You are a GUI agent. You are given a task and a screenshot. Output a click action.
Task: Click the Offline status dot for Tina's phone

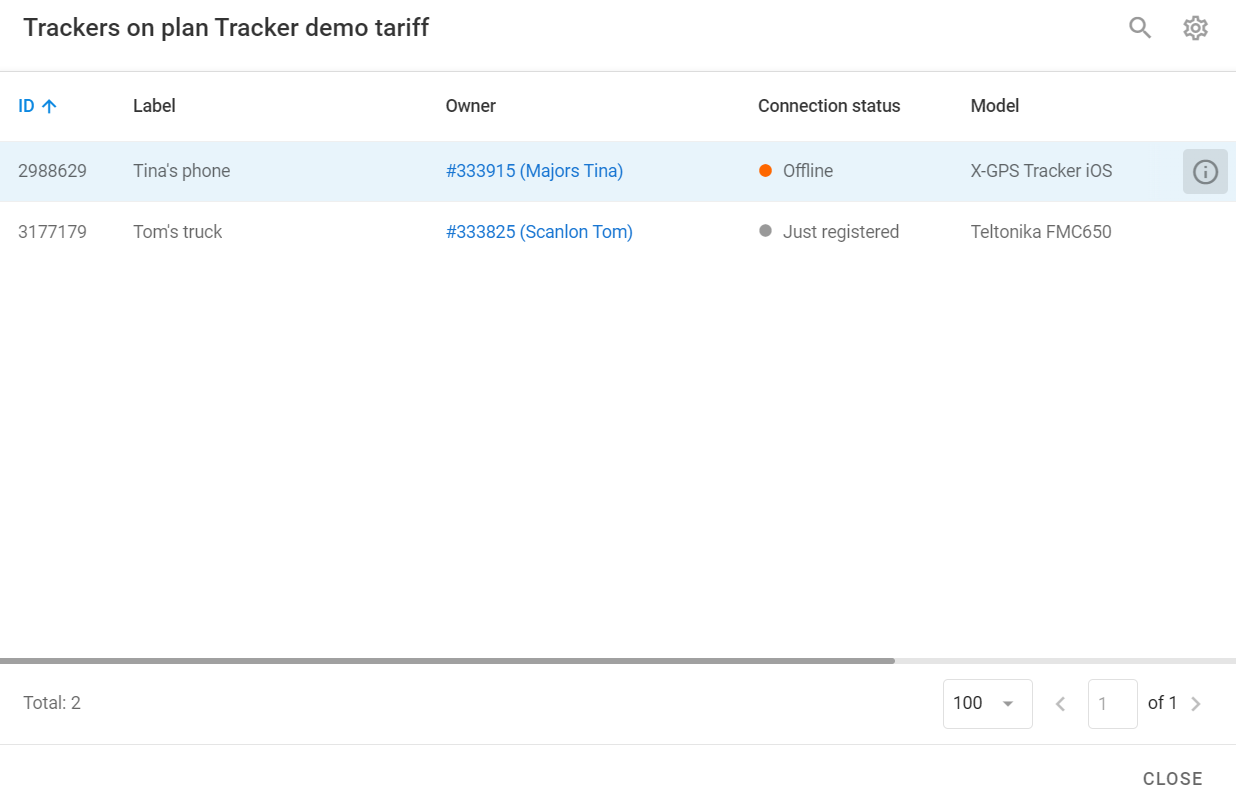point(765,170)
